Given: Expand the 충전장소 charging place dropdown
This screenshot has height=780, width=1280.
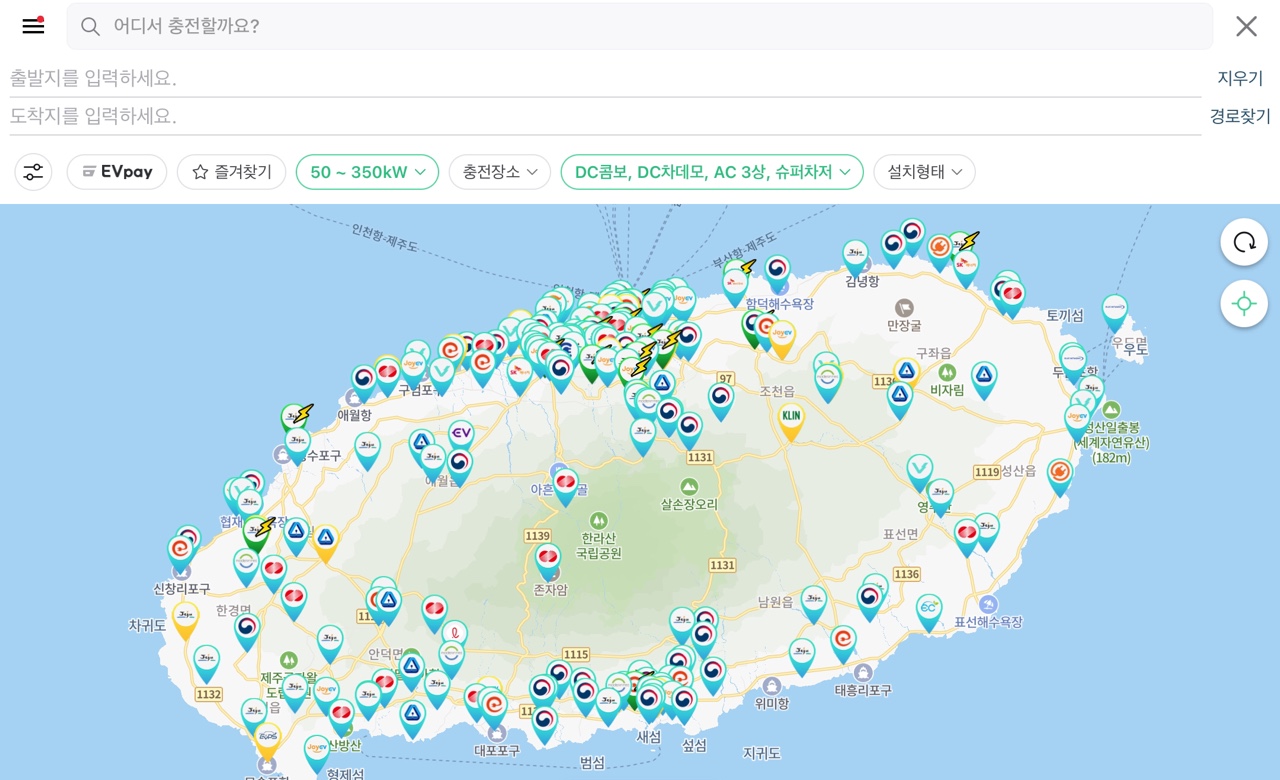Looking at the screenshot, I should pos(500,172).
